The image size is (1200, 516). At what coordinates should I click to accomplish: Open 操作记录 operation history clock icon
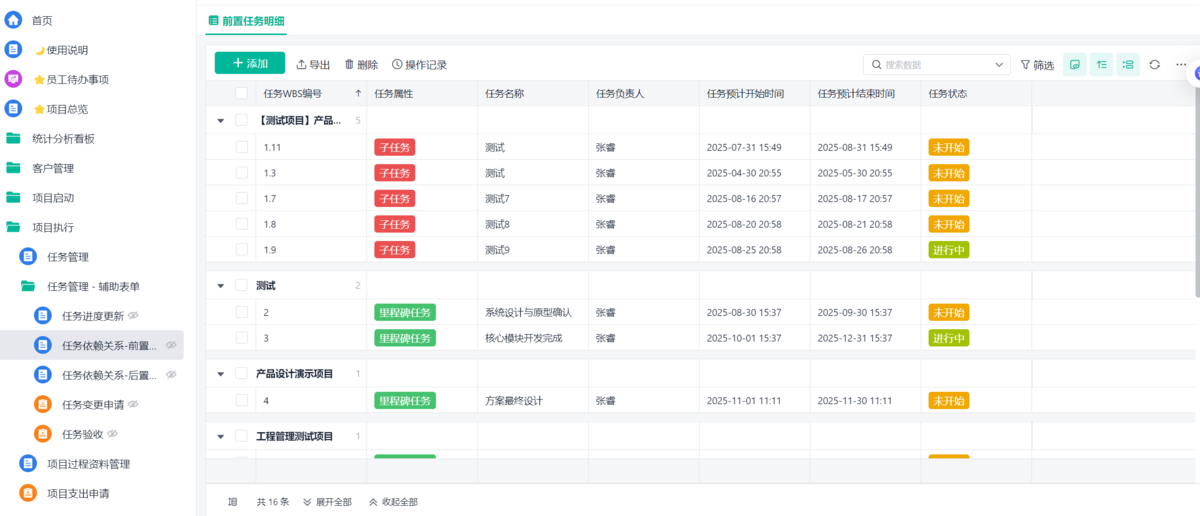point(397,65)
